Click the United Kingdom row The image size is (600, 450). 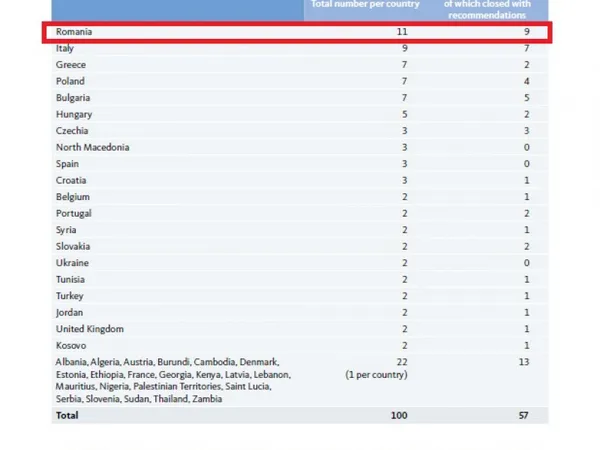[x=89, y=329]
